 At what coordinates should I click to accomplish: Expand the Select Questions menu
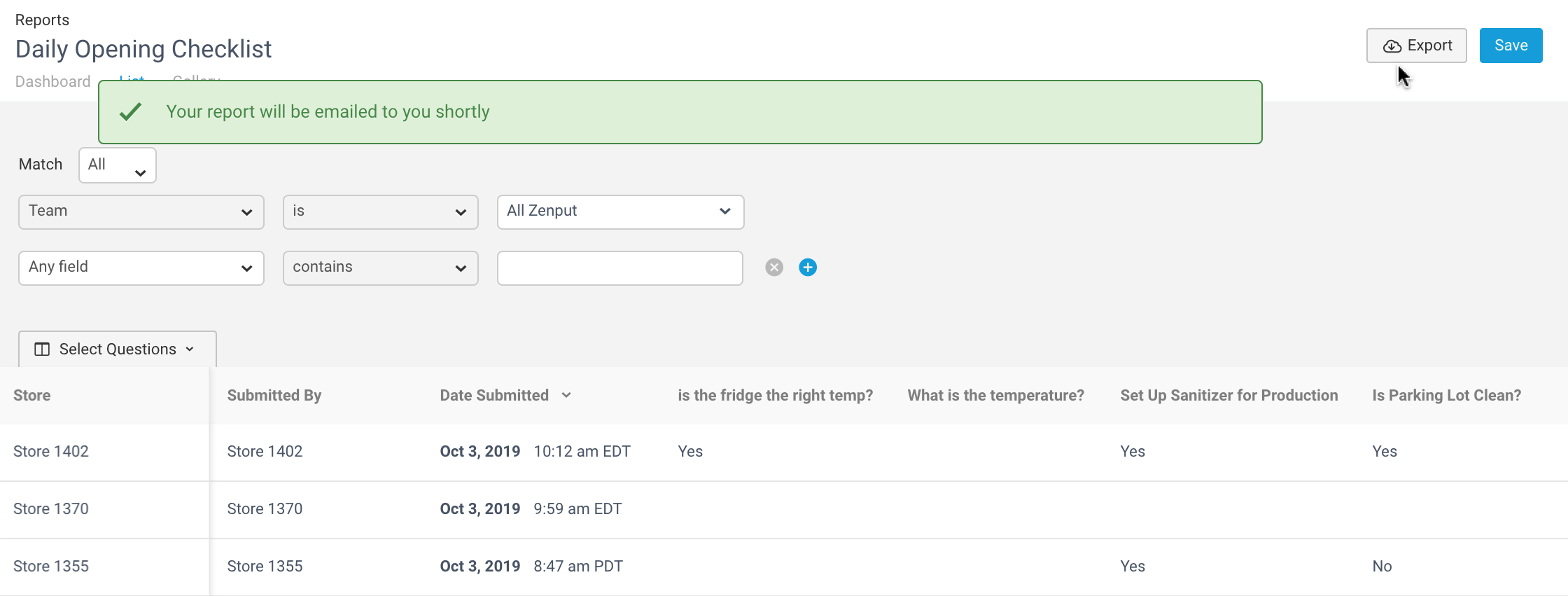point(118,349)
